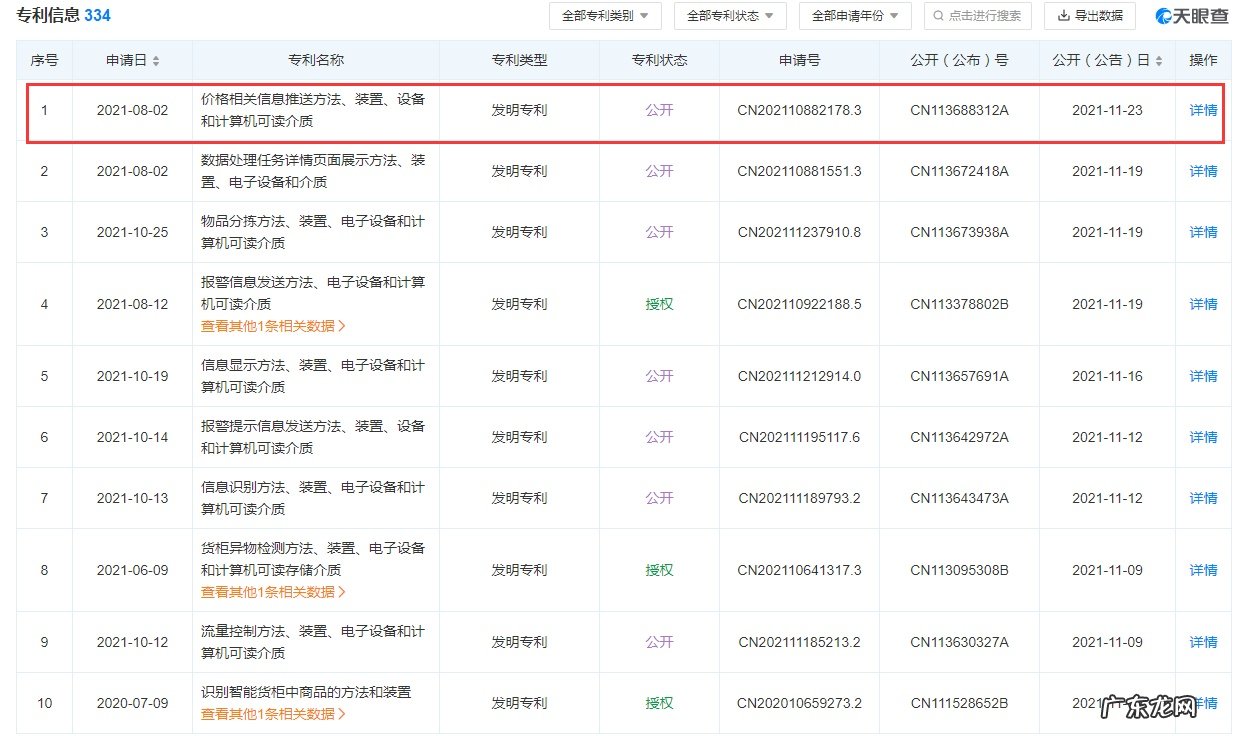The image size is (1235, 736).
Task: Open 详情 for patent CN113688312A
Action: (x=1203, y=110)
